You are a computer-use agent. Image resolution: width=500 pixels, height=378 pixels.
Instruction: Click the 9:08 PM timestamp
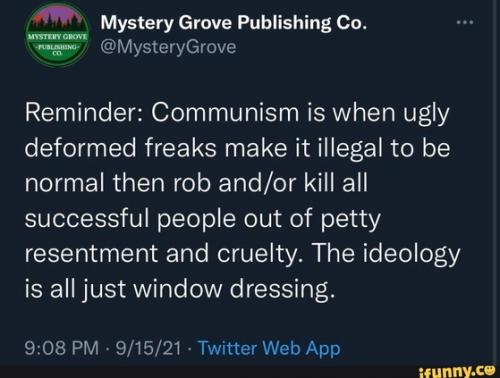click(x=62, y=349)
